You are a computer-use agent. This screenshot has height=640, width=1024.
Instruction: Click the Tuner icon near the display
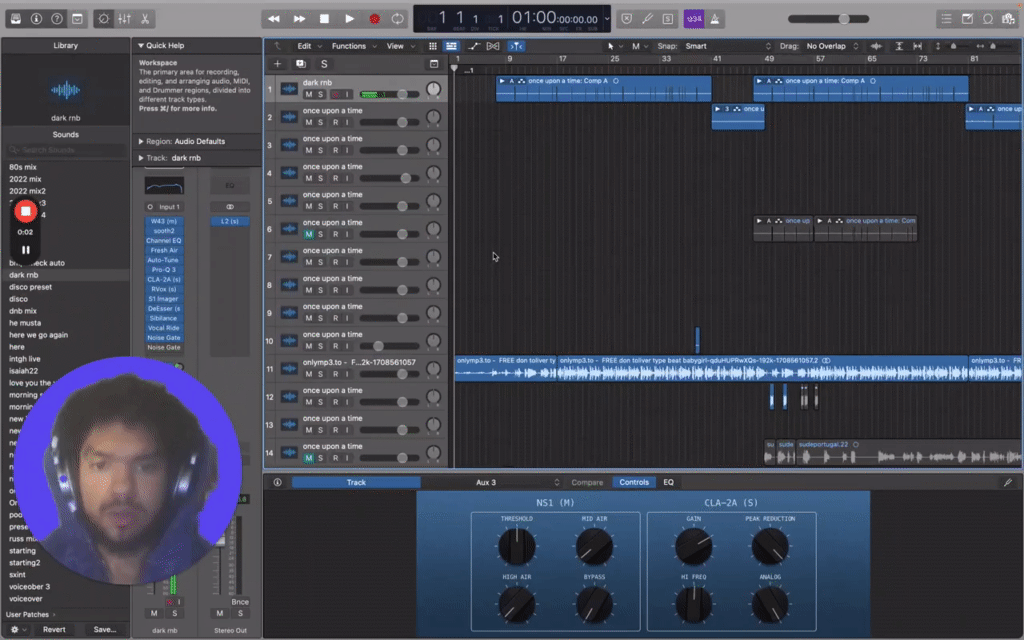647,18
